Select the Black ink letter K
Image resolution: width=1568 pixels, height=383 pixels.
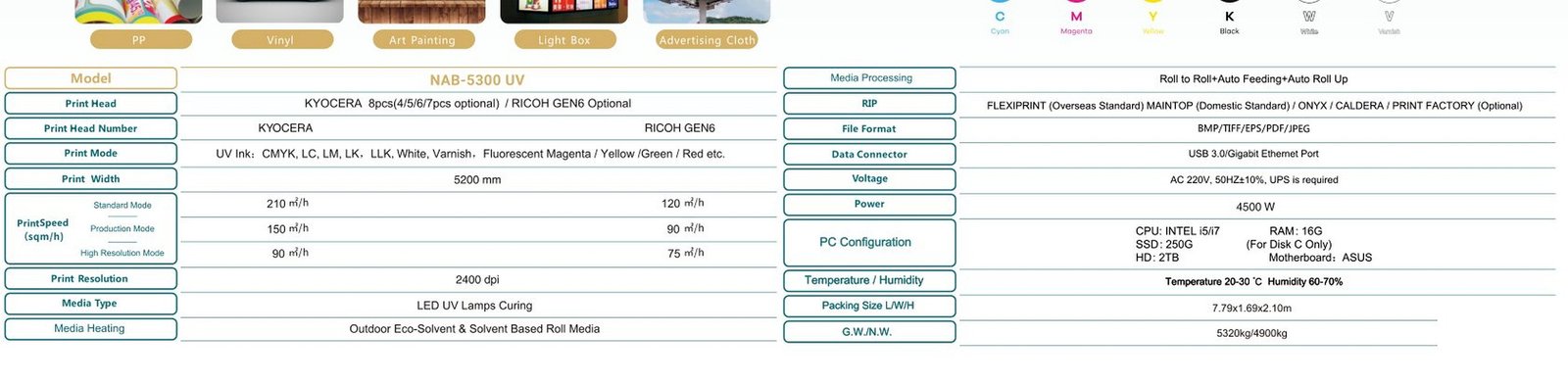click(1229, 17)
